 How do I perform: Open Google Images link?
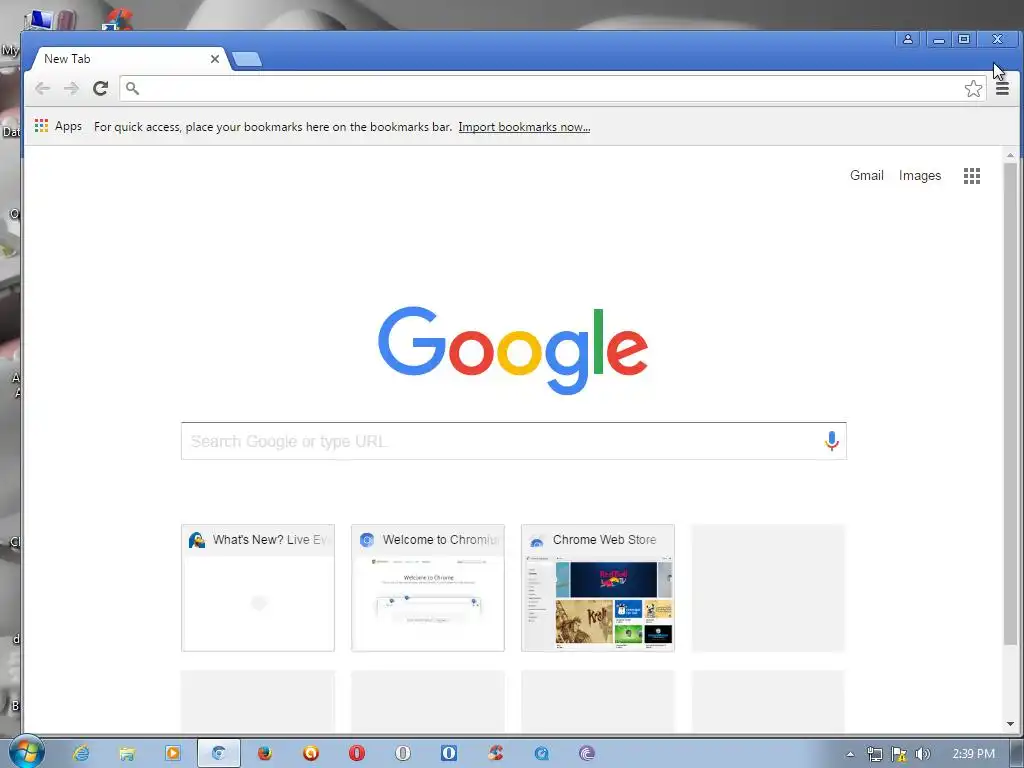(920, 175)
